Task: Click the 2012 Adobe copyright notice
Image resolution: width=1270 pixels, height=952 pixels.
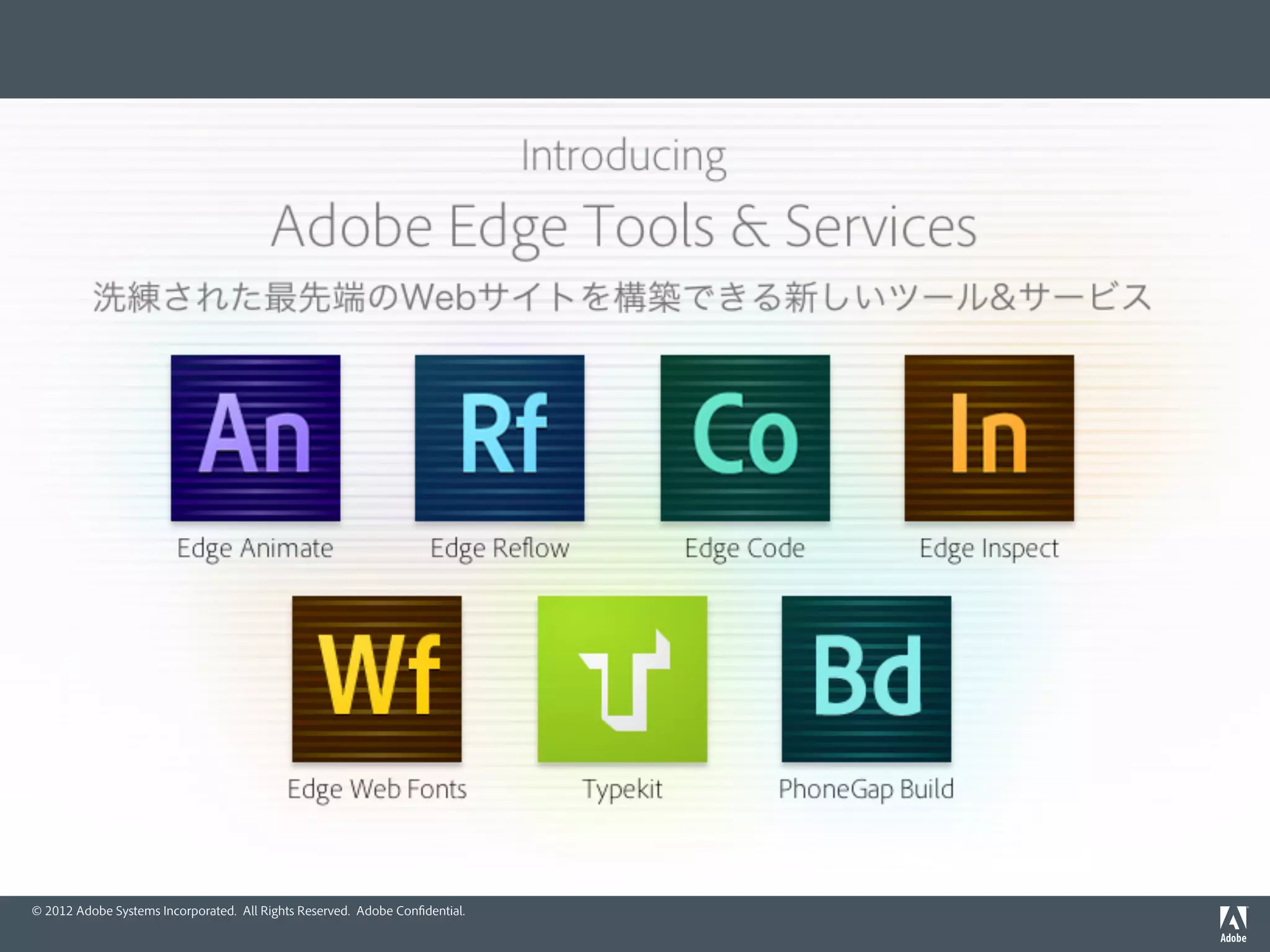Action: pyautogui.click(x=248, y=911)
